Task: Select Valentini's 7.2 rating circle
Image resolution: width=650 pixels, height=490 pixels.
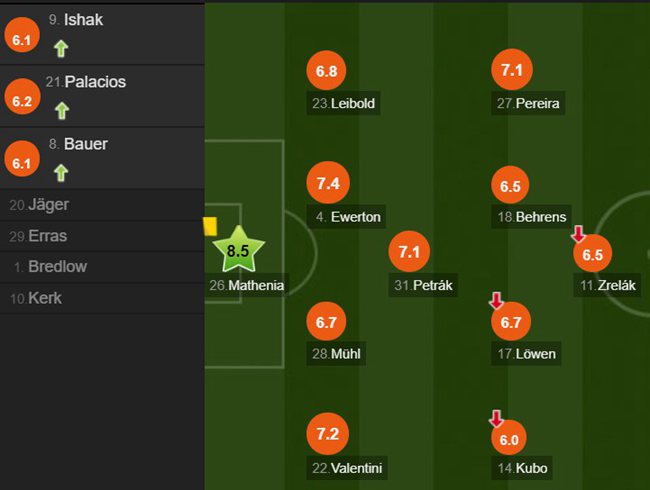Action: pos(327,434)
